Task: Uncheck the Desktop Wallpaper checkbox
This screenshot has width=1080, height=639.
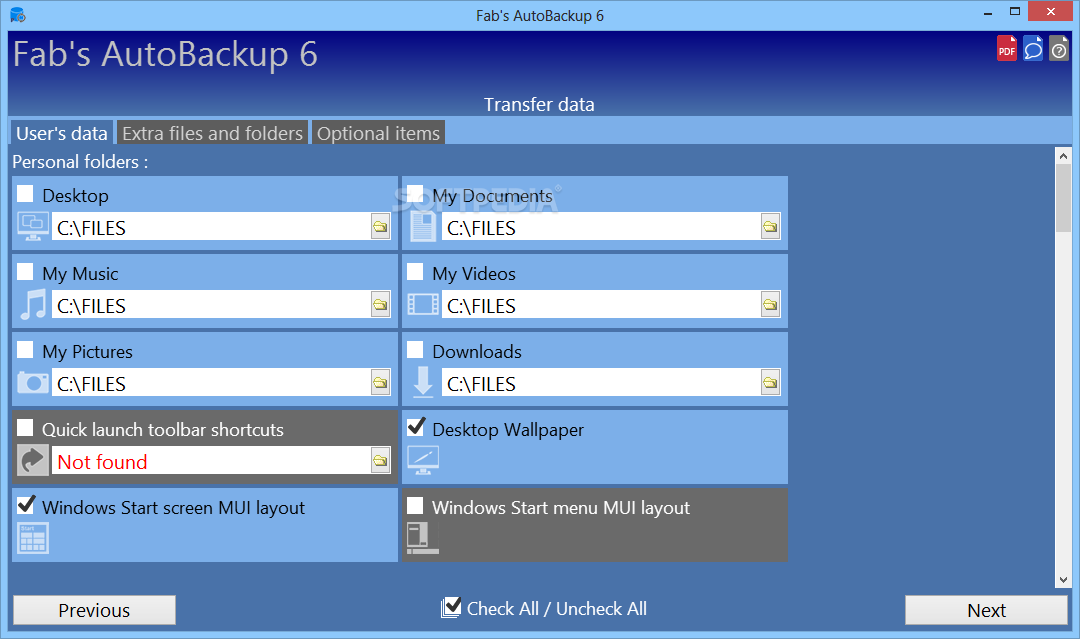Action: (415, 428)
